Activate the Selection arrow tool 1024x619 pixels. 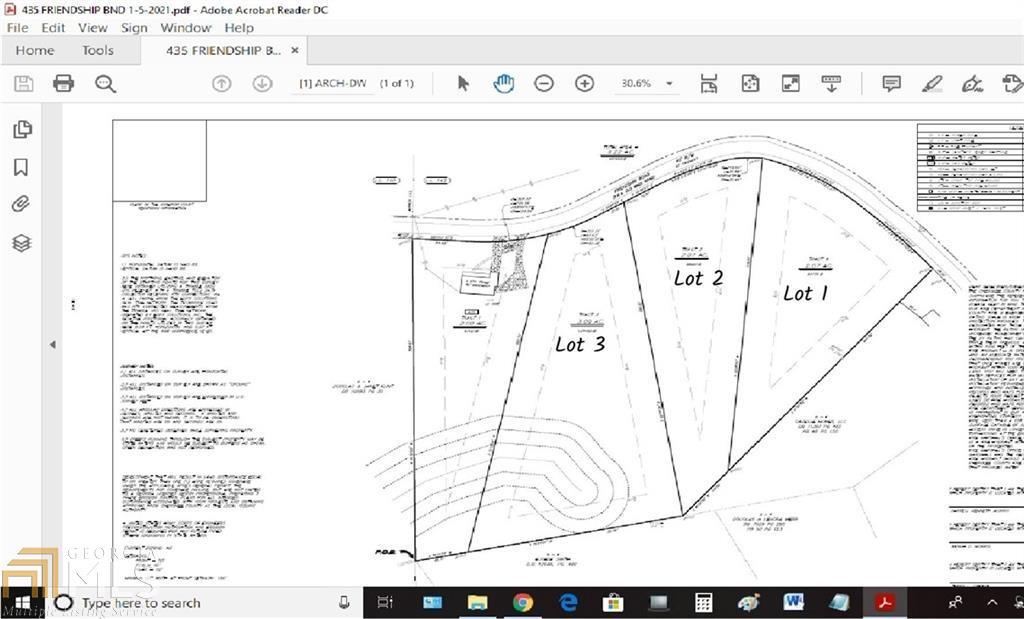coord(463,84)
